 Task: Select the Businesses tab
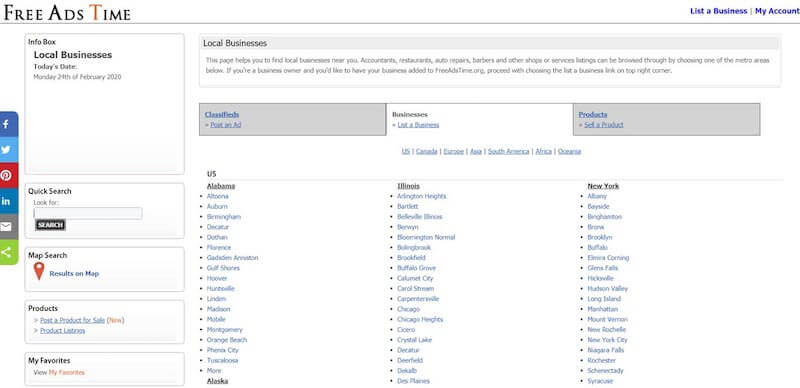click(410, 114)
